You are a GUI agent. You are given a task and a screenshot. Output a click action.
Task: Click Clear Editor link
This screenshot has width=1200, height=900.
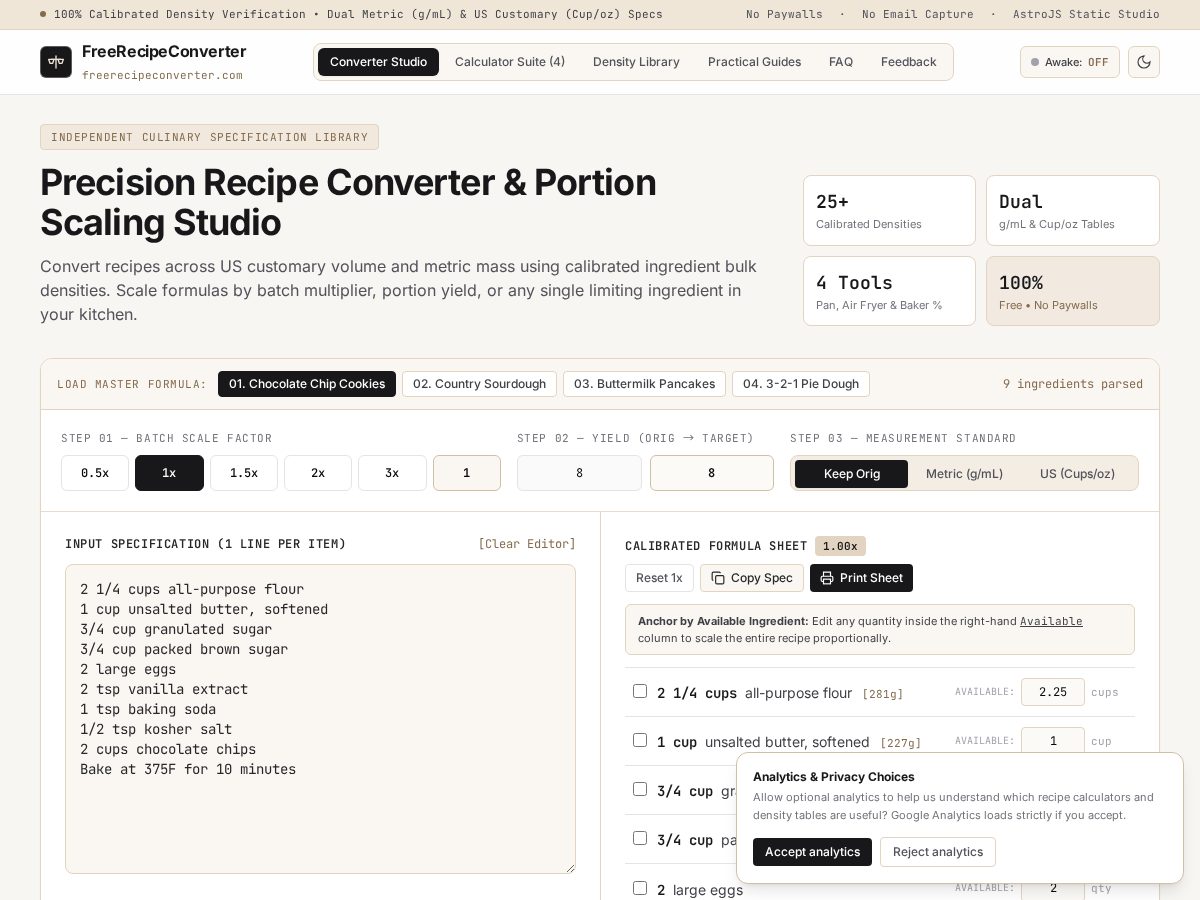point(527,544)
